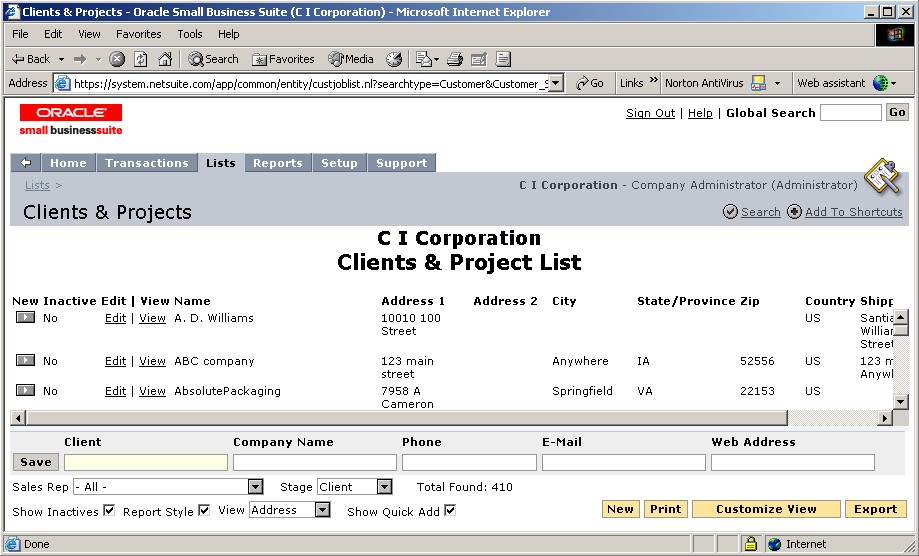Screen dimensions: 919x556
Task: Switch to the Reports tab
Action: [x=278, y=163]
